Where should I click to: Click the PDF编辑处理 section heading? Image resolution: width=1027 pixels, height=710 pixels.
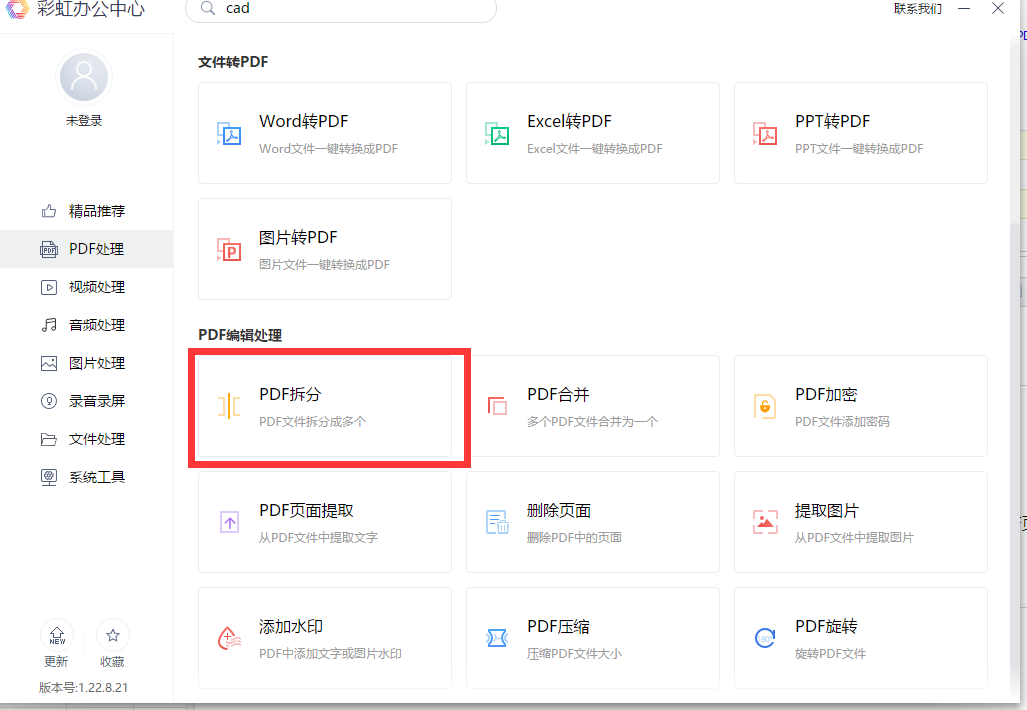click(240, 335)
